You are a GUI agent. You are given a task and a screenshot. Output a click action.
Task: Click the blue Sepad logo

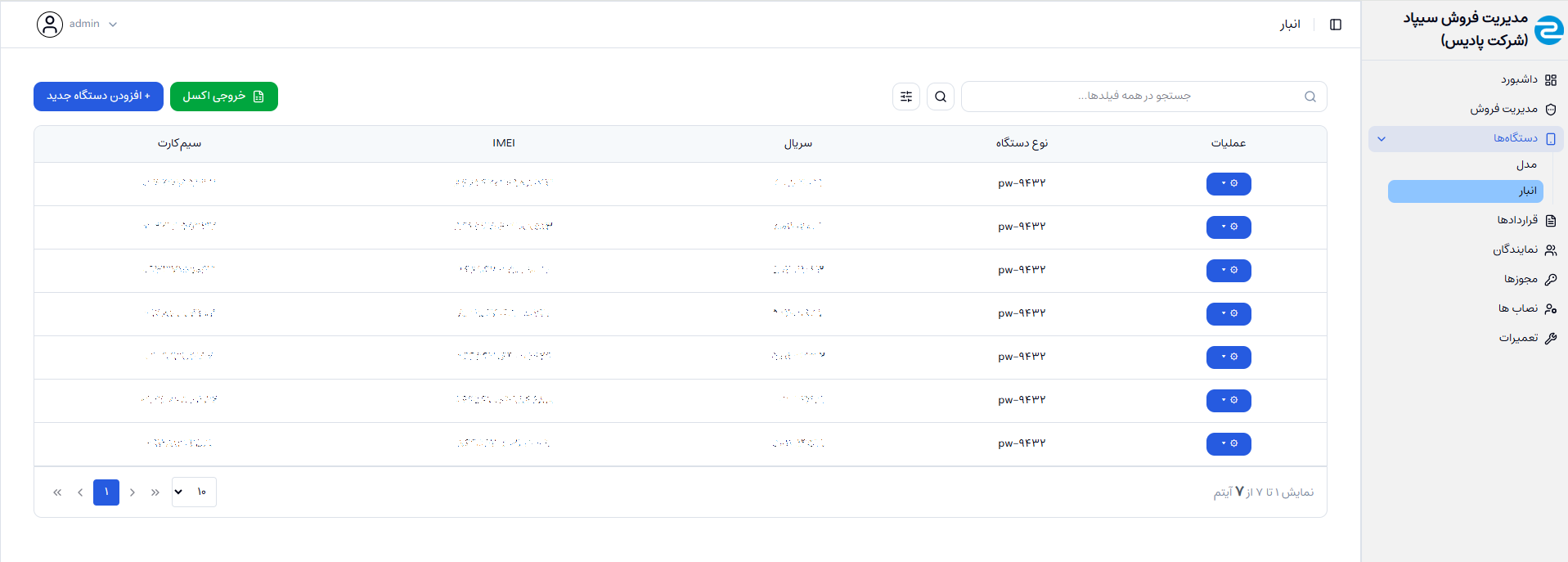pyautogui.click(x=1548, y=29)
